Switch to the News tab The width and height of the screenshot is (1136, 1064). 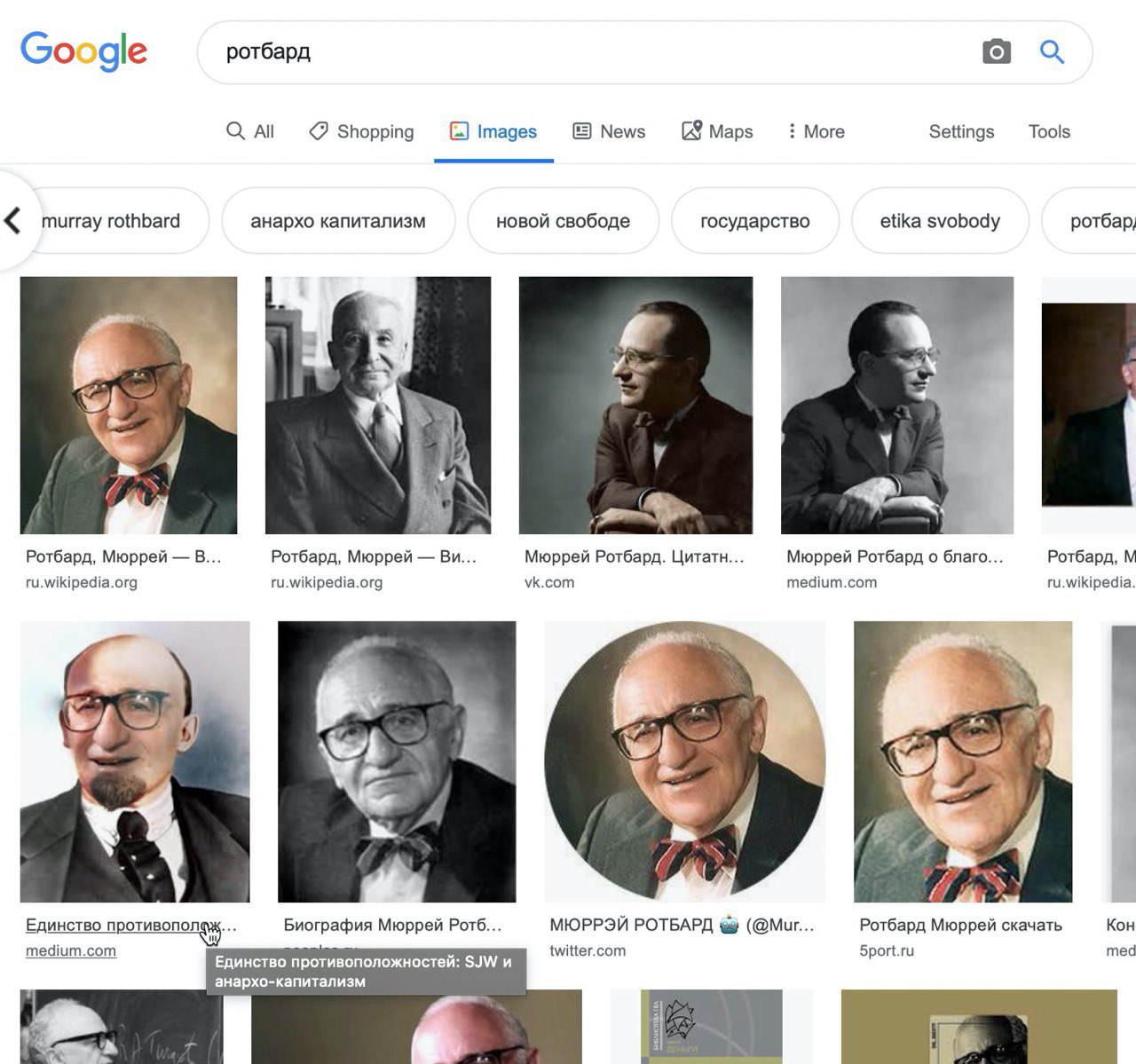[609, 131]
